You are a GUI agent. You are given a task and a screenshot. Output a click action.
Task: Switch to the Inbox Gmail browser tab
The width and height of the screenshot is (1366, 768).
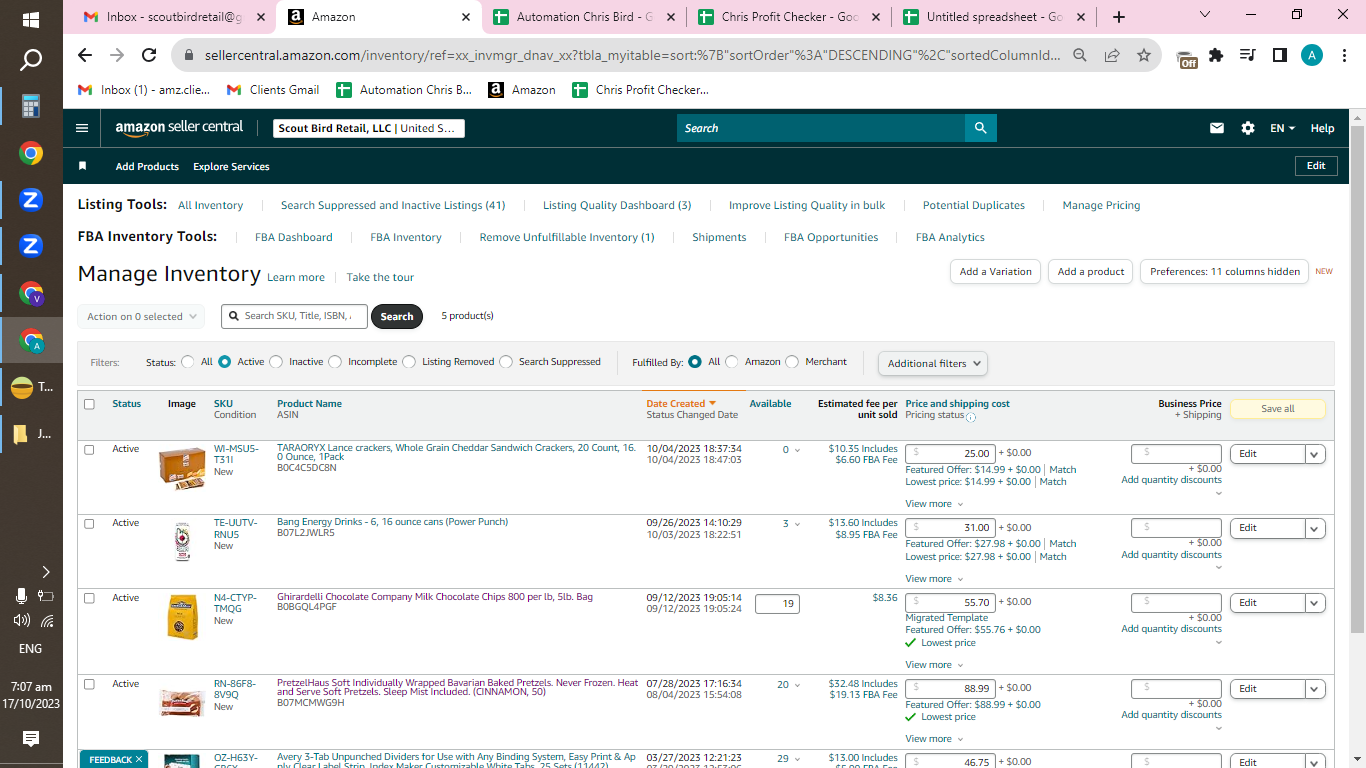pos(174,17)
